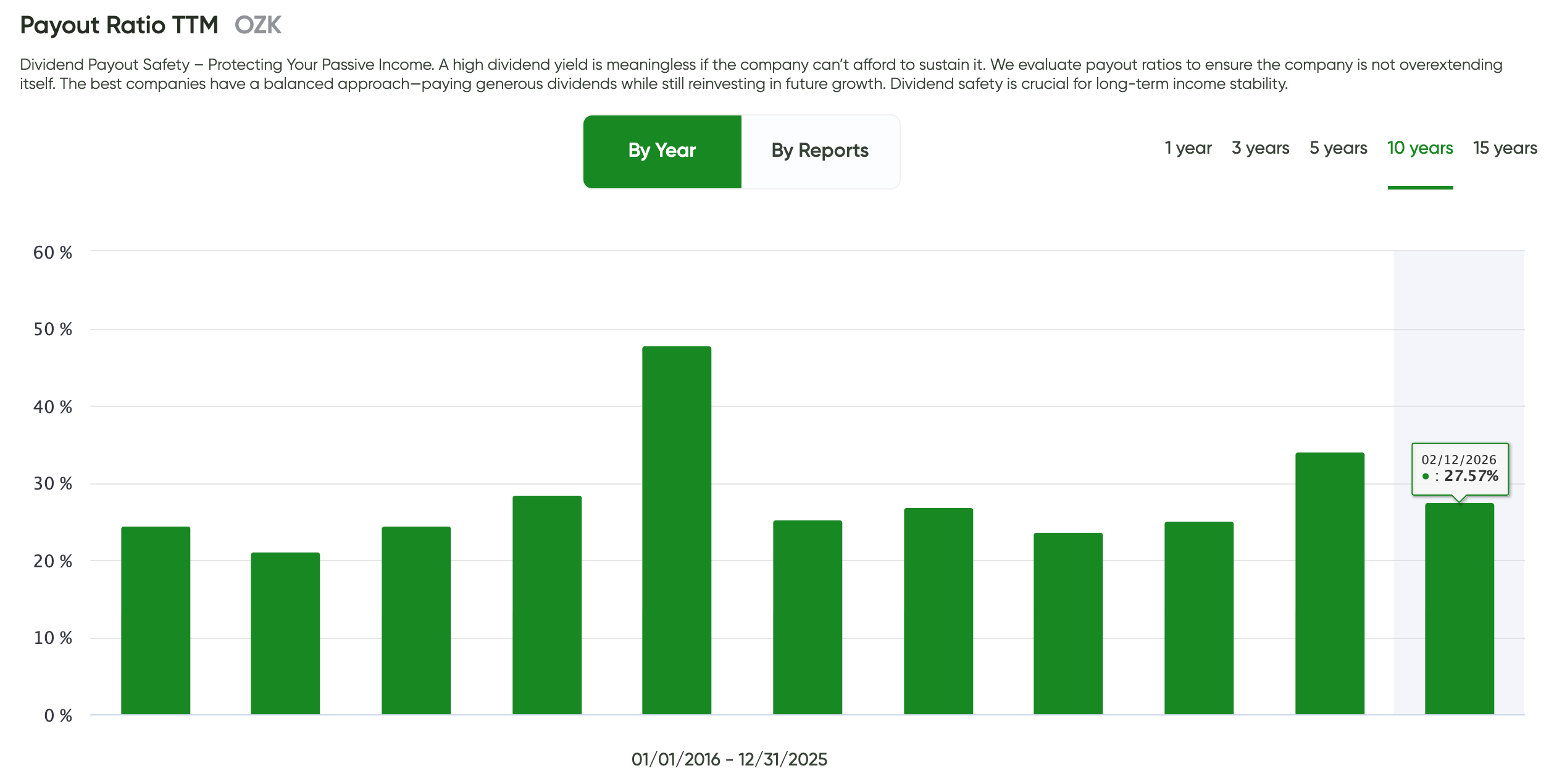Click the 60 % axis label
This screenshot has width=1562, height=784.
click(53, 252)
